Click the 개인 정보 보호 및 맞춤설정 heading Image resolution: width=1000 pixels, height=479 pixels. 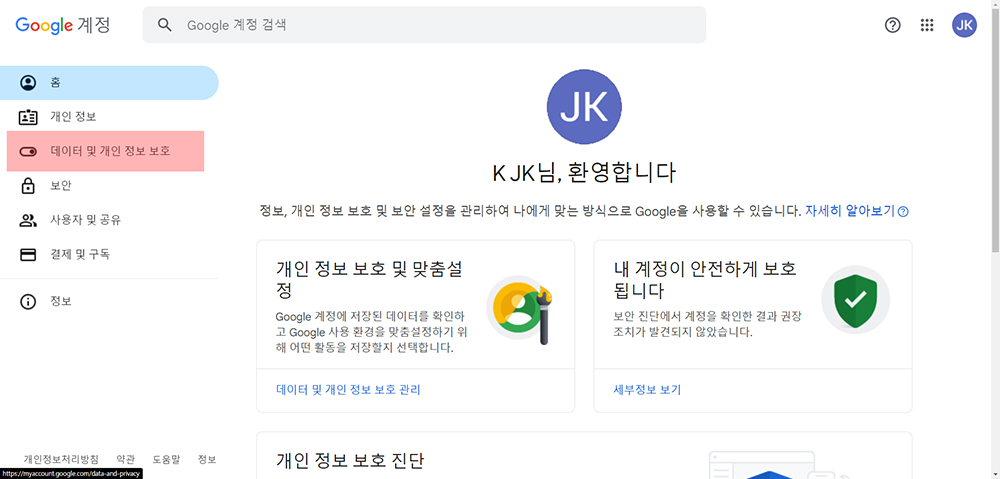371,279
